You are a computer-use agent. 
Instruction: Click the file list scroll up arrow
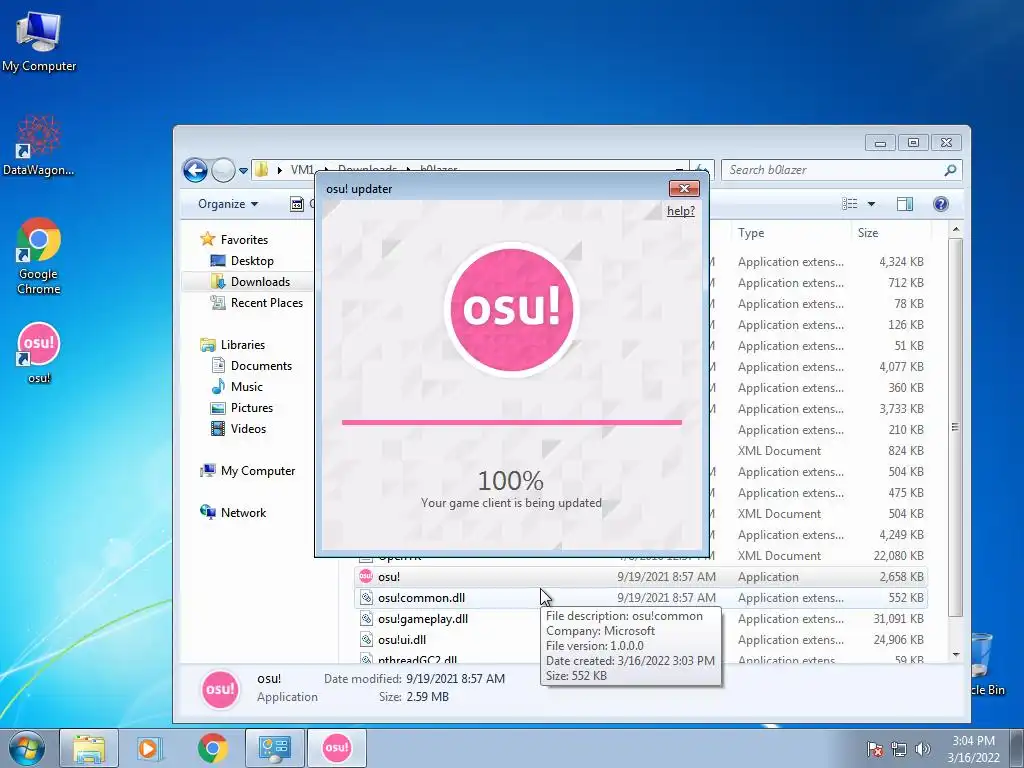(955, 230)
